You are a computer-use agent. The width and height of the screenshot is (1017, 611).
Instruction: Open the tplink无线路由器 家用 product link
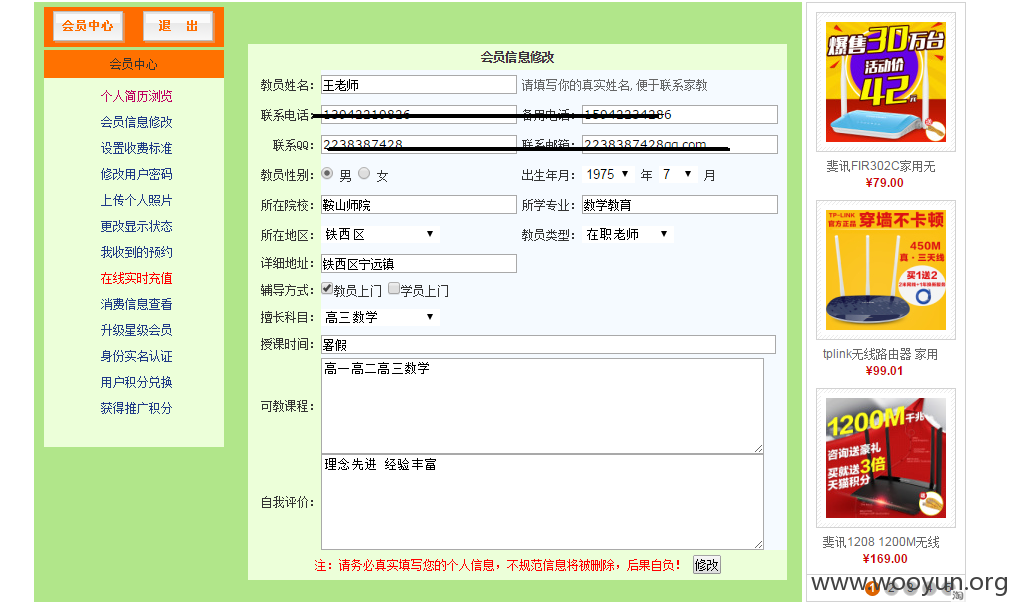880,354
